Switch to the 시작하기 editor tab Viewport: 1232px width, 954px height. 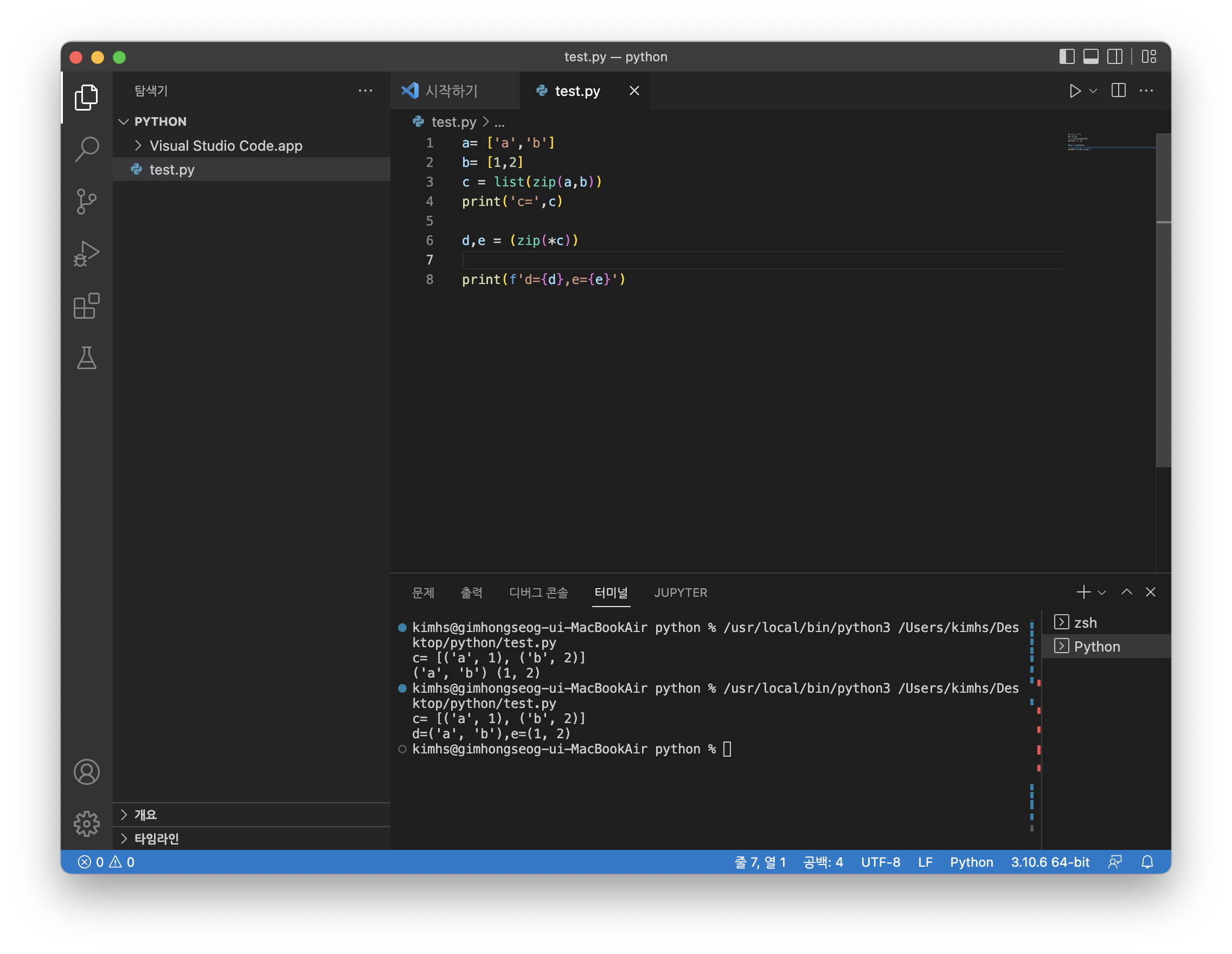click(451, 91)
